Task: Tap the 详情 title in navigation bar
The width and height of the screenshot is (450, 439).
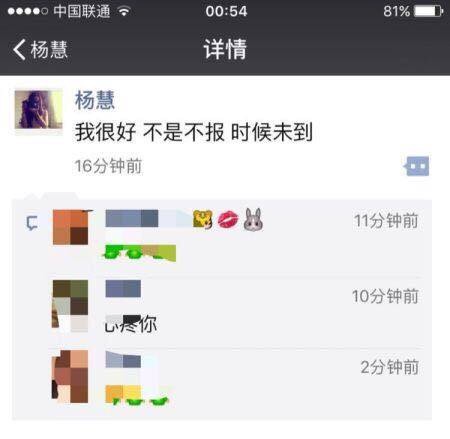Action: 225,49
